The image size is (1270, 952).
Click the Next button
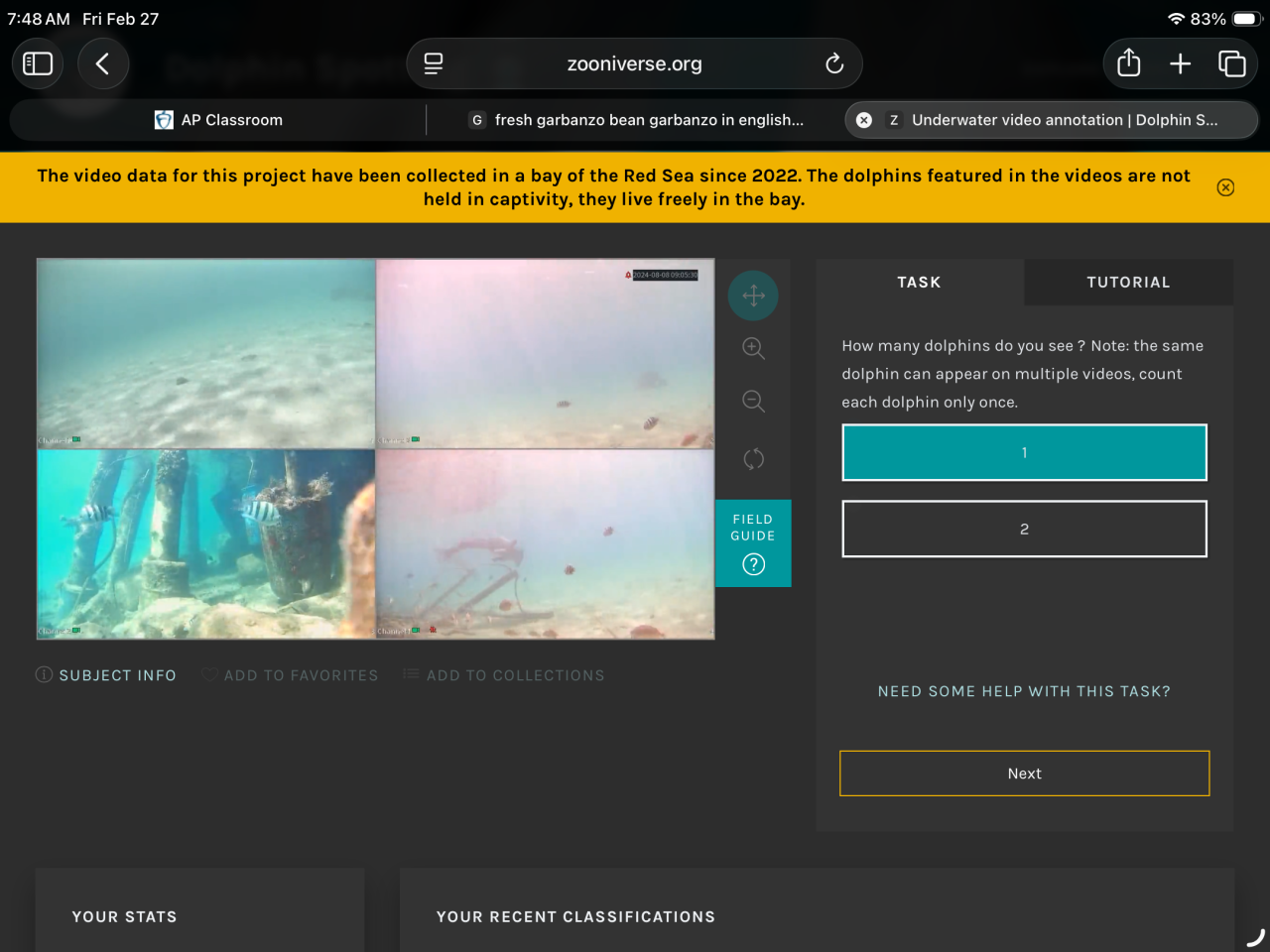point(1025,773)
